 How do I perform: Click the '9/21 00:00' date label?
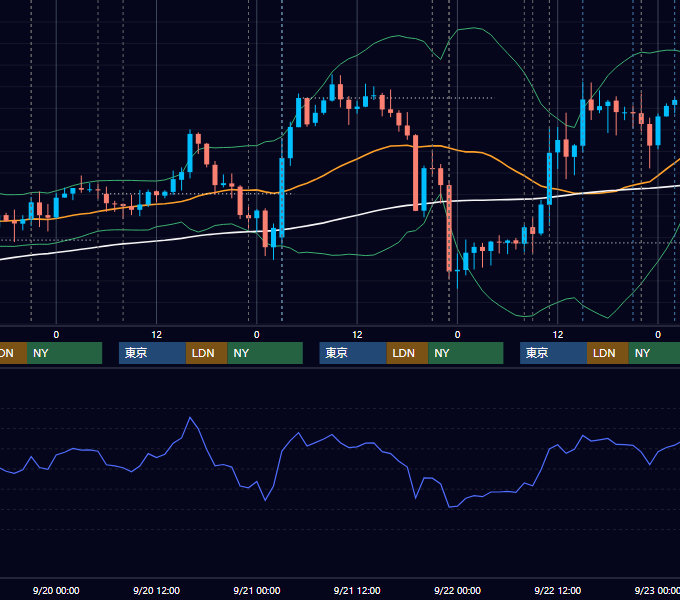pyautogui.click(x=257, y=590)
